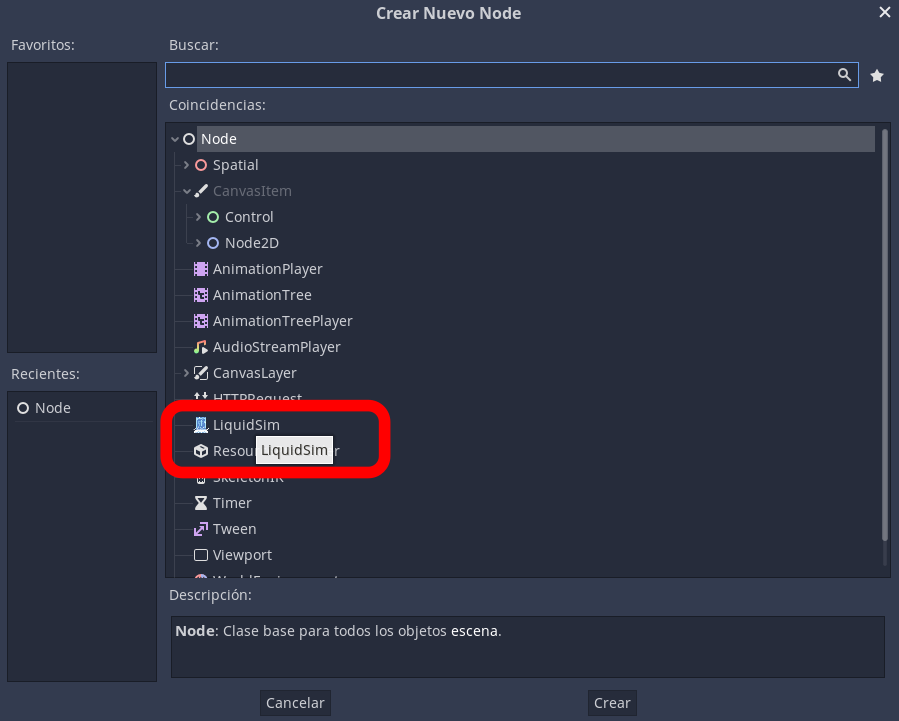The width and height of the screenshot is (899, 721).
Task: Expand the Control node branch
Action: point(198,217)
